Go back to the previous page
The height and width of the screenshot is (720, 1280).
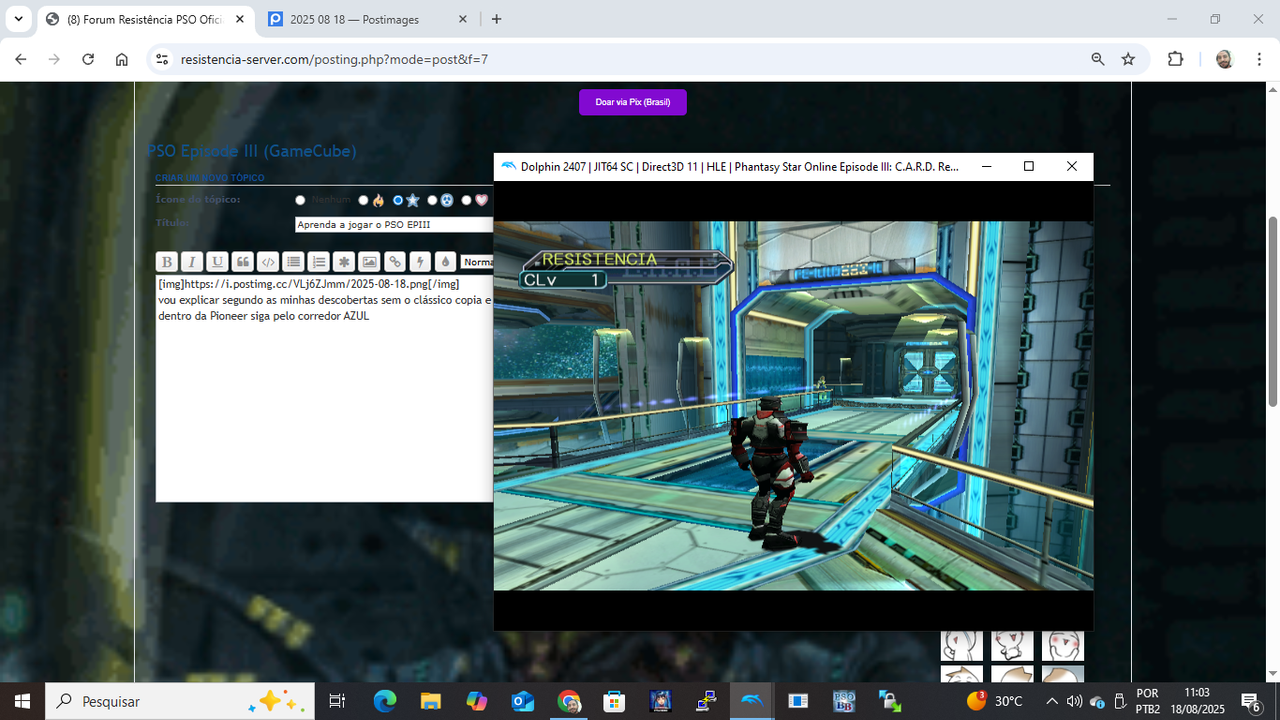[x=21, y=59]
